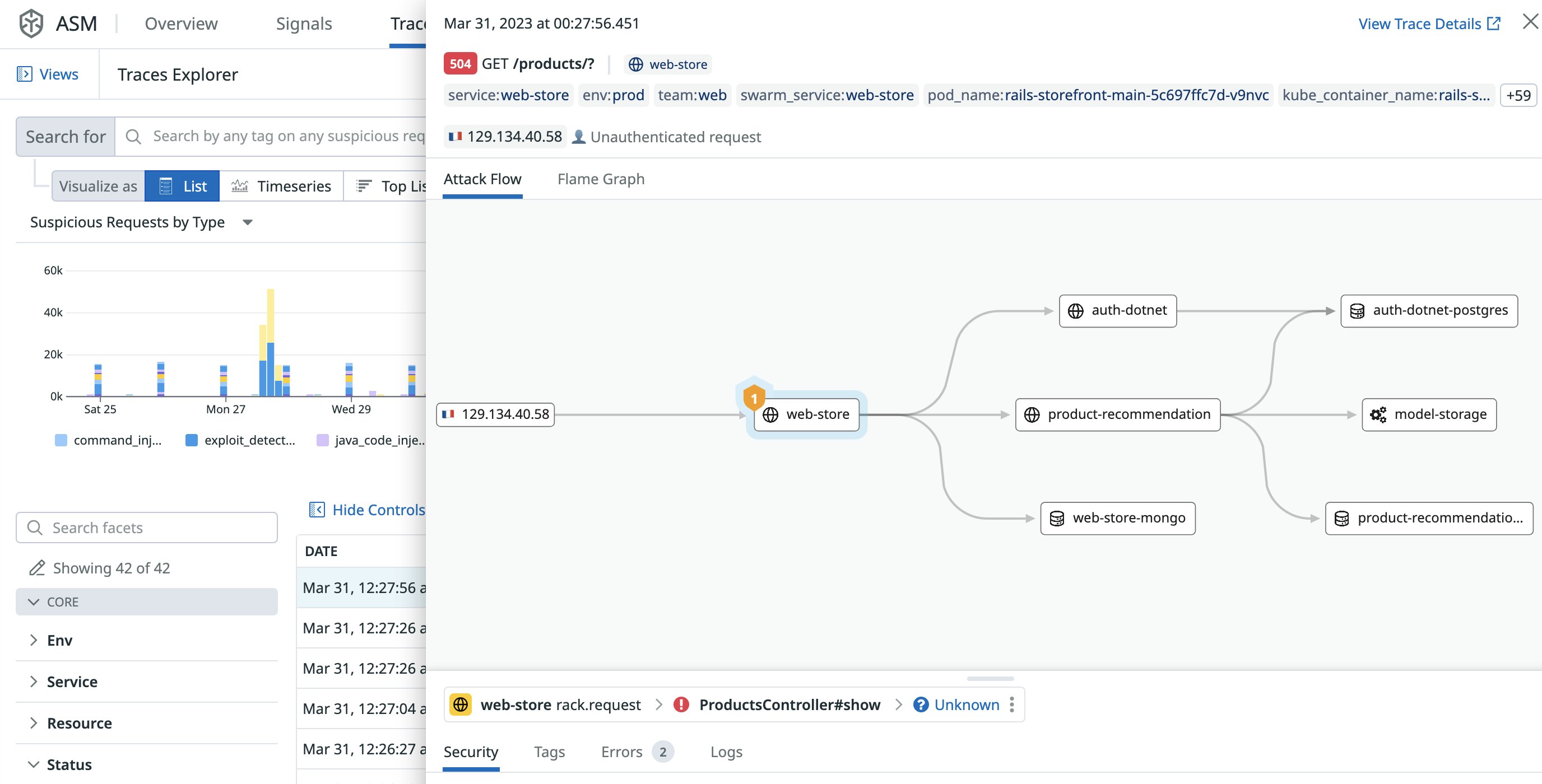Click the ASM shield logo icon
Image resolution: width=1542 pixels, height=784 pixels.
[31, 24]
